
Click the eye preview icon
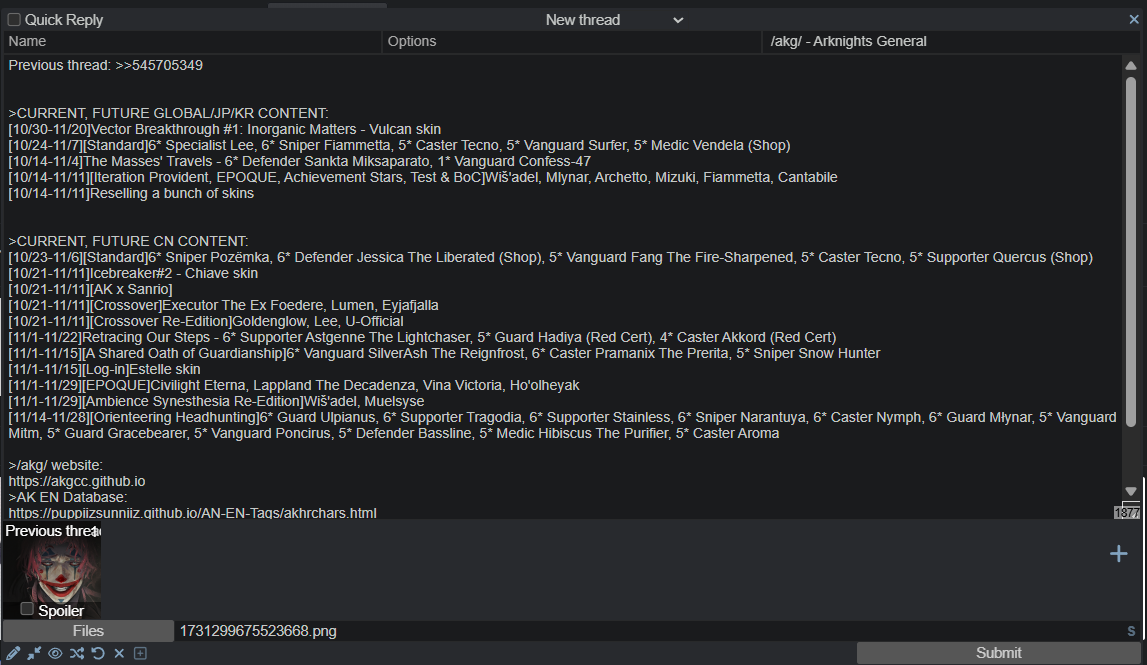click(x=56, y=653)
